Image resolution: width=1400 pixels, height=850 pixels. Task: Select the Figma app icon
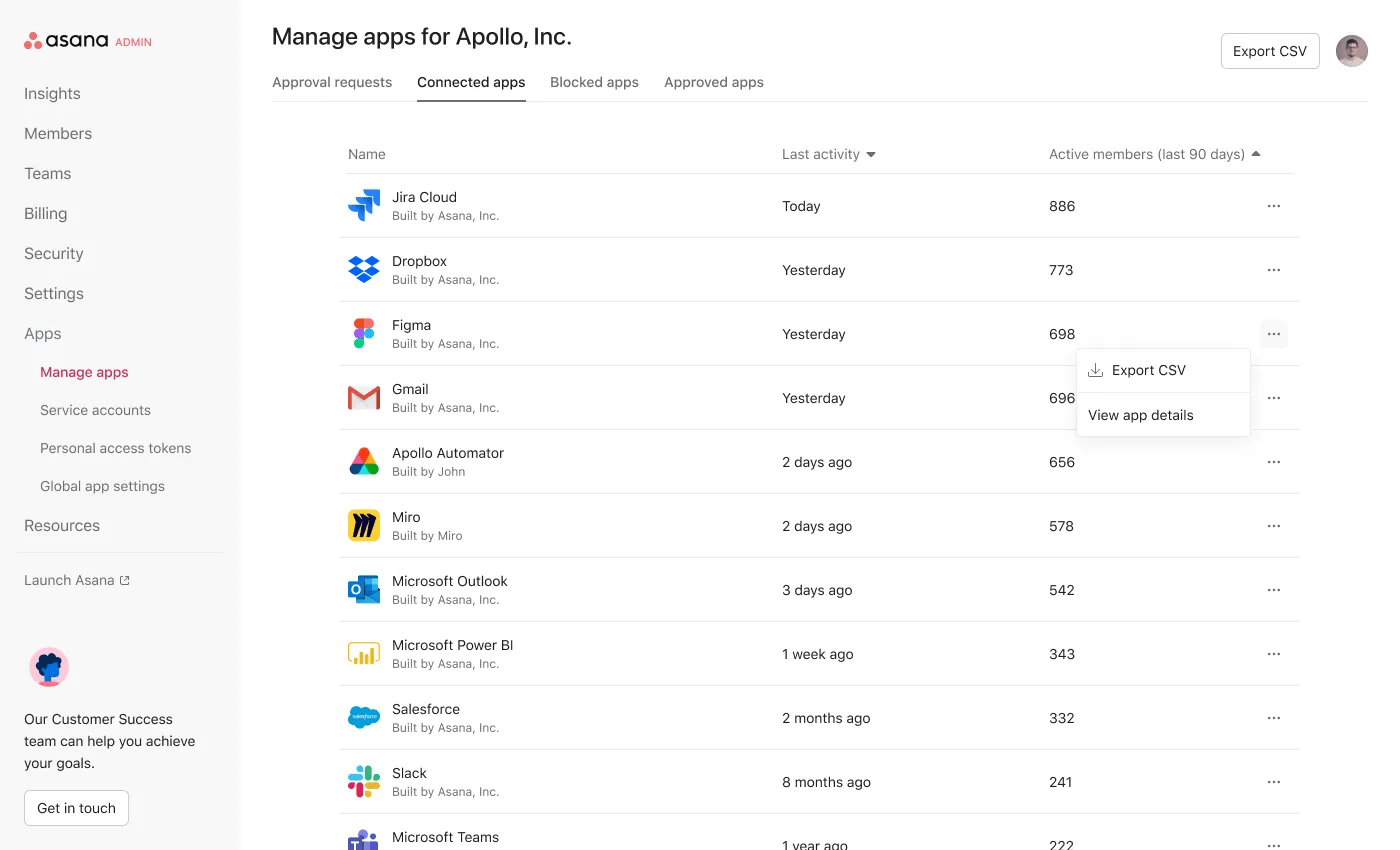(363, 333)
